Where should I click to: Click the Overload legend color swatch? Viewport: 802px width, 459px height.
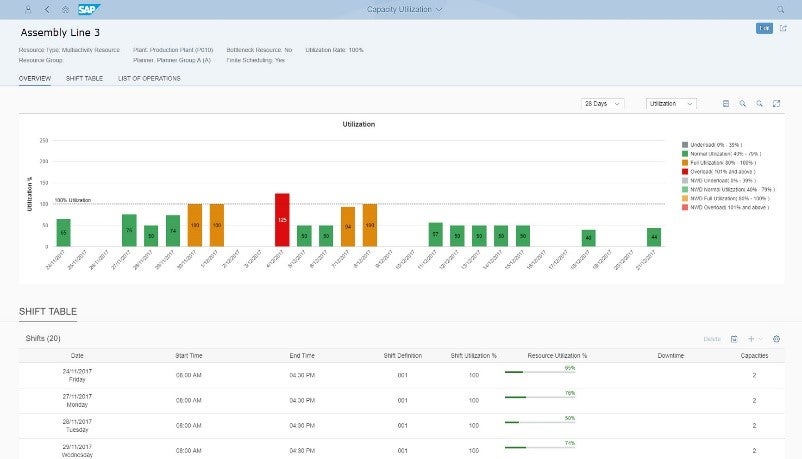(685, 172)
